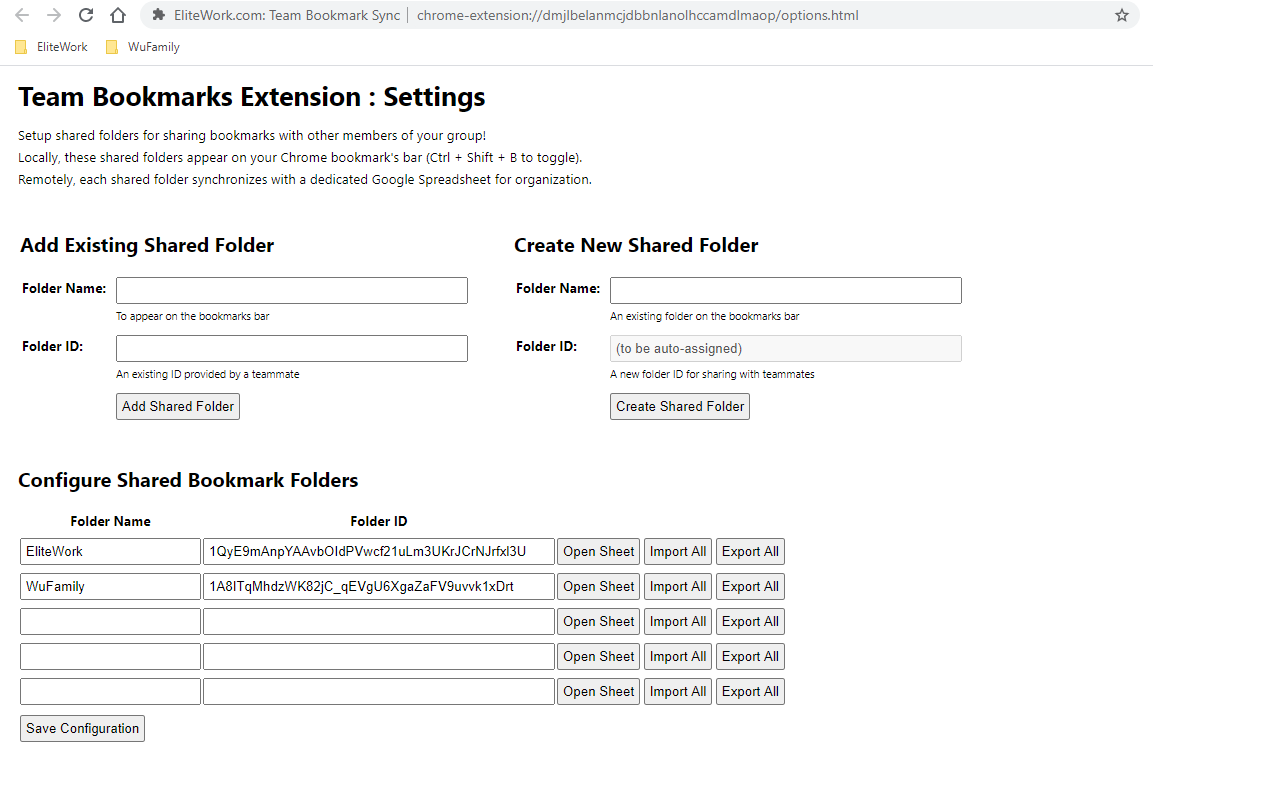Viewport: 1280px width, 800px height.
Task: Edit the WuFamily folder name field
Action: (110, 586)
